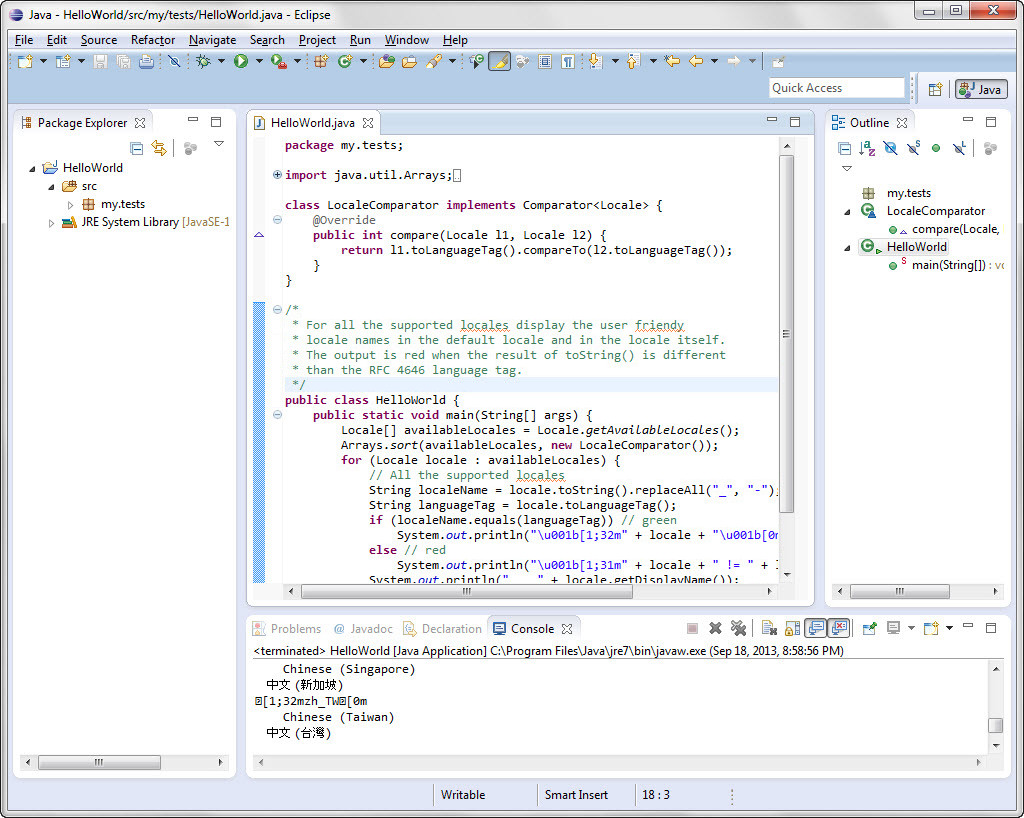
Task: Expand the my.tests package in Package Explorer
Action: [69, 204]
